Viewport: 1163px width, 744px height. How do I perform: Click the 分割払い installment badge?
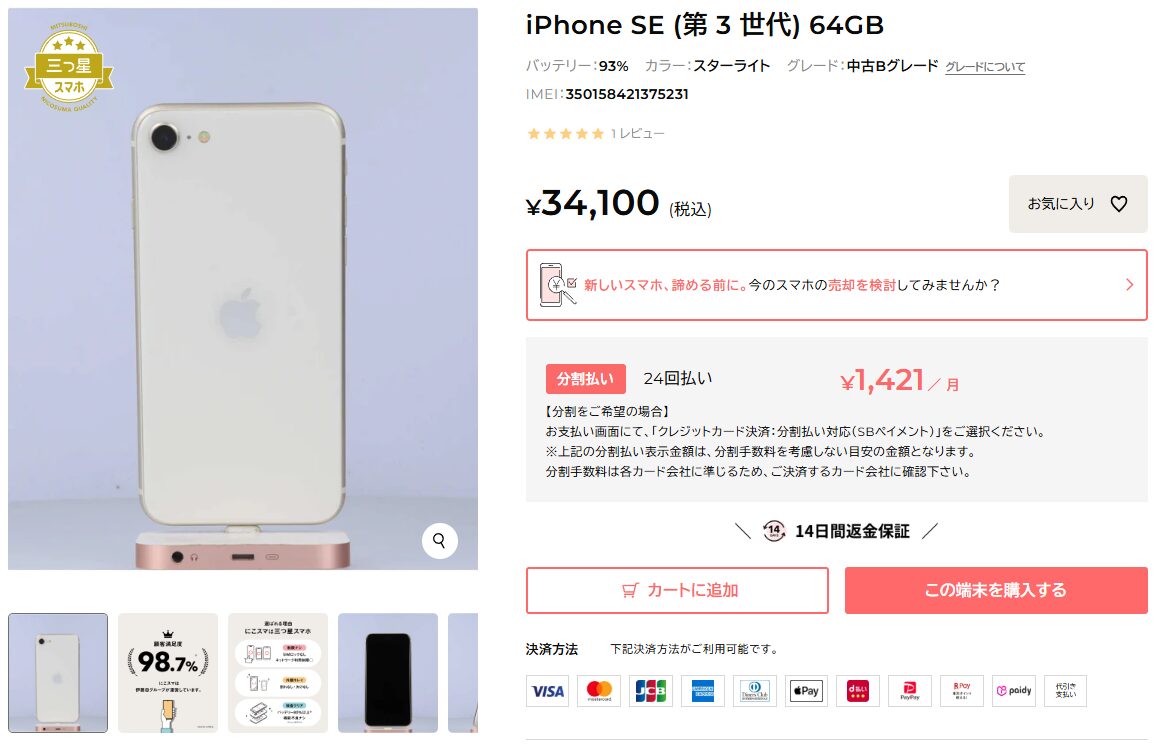tap(585, 379)
